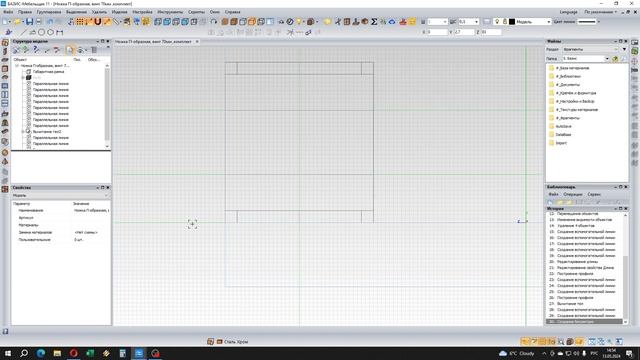Open Excel from Windows taskbar
The width and height of the screenshot is (640, 360).
[90, 353]
